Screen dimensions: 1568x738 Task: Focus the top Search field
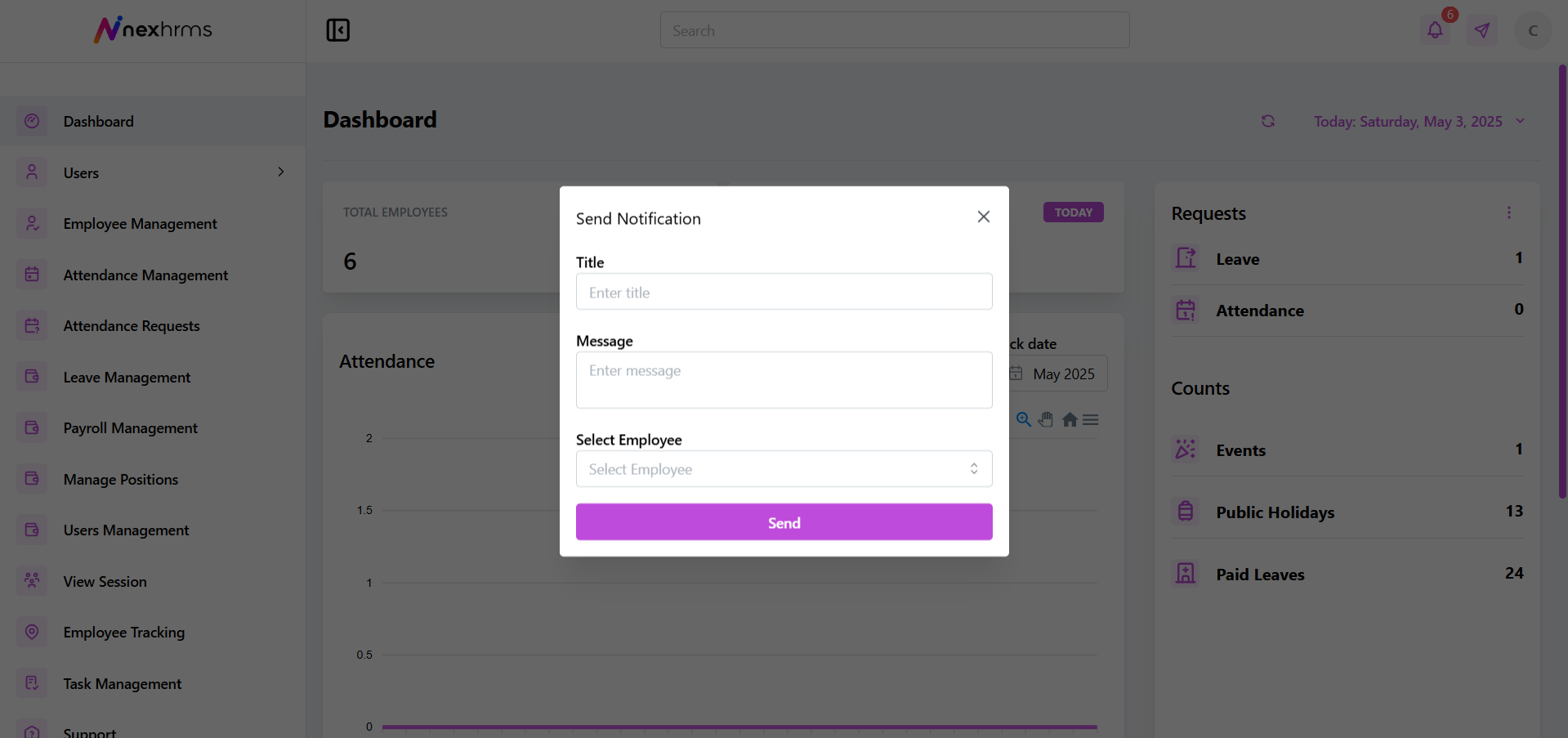point(895,30)
